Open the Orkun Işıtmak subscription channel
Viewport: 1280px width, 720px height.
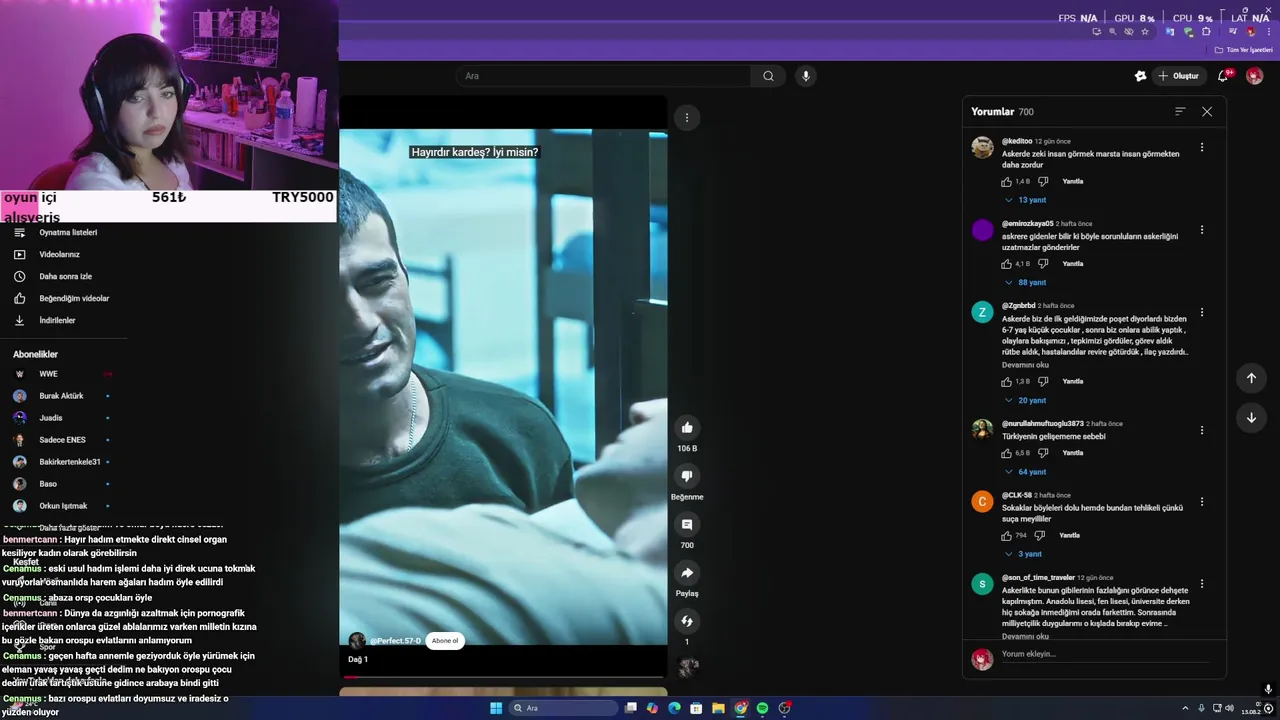click(64, 506)
